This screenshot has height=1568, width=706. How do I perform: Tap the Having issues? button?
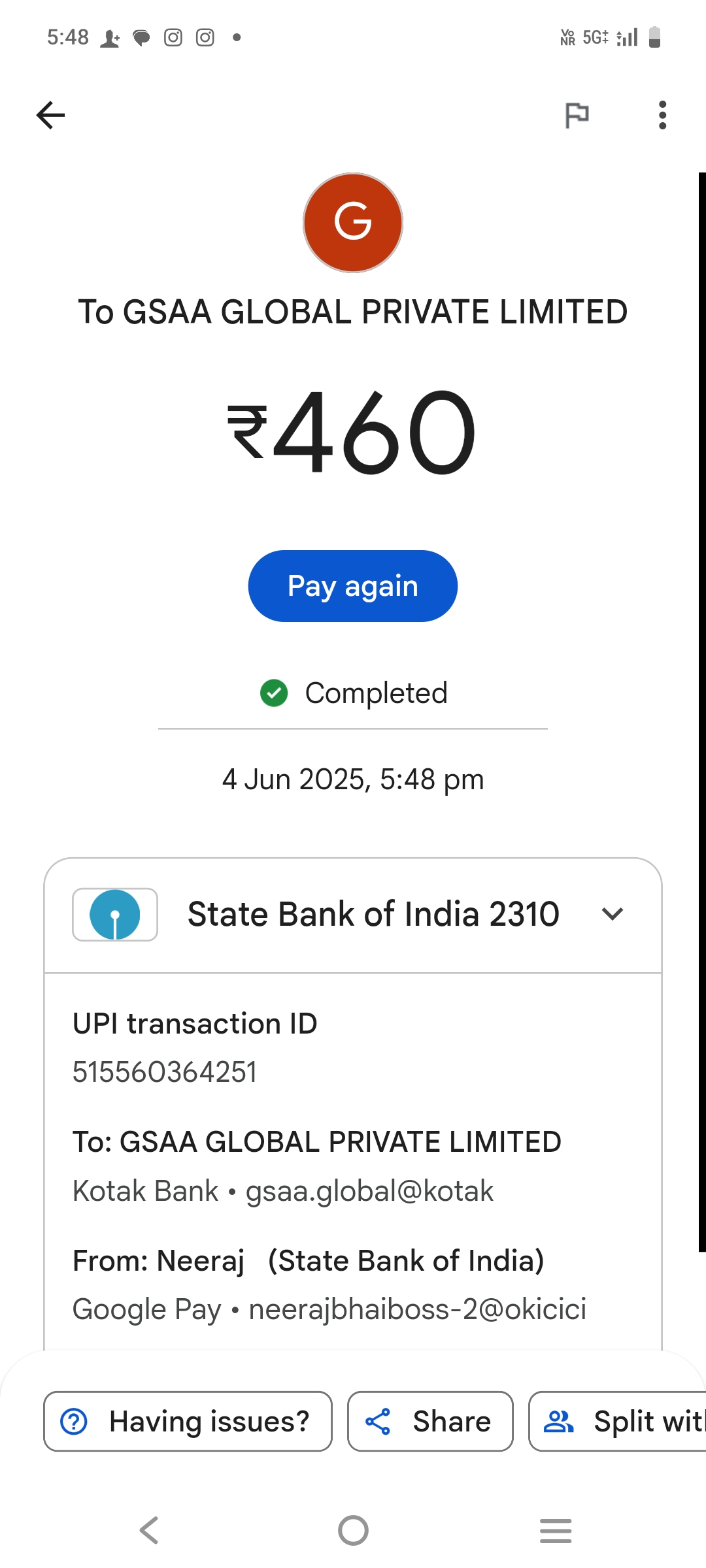188,1422
